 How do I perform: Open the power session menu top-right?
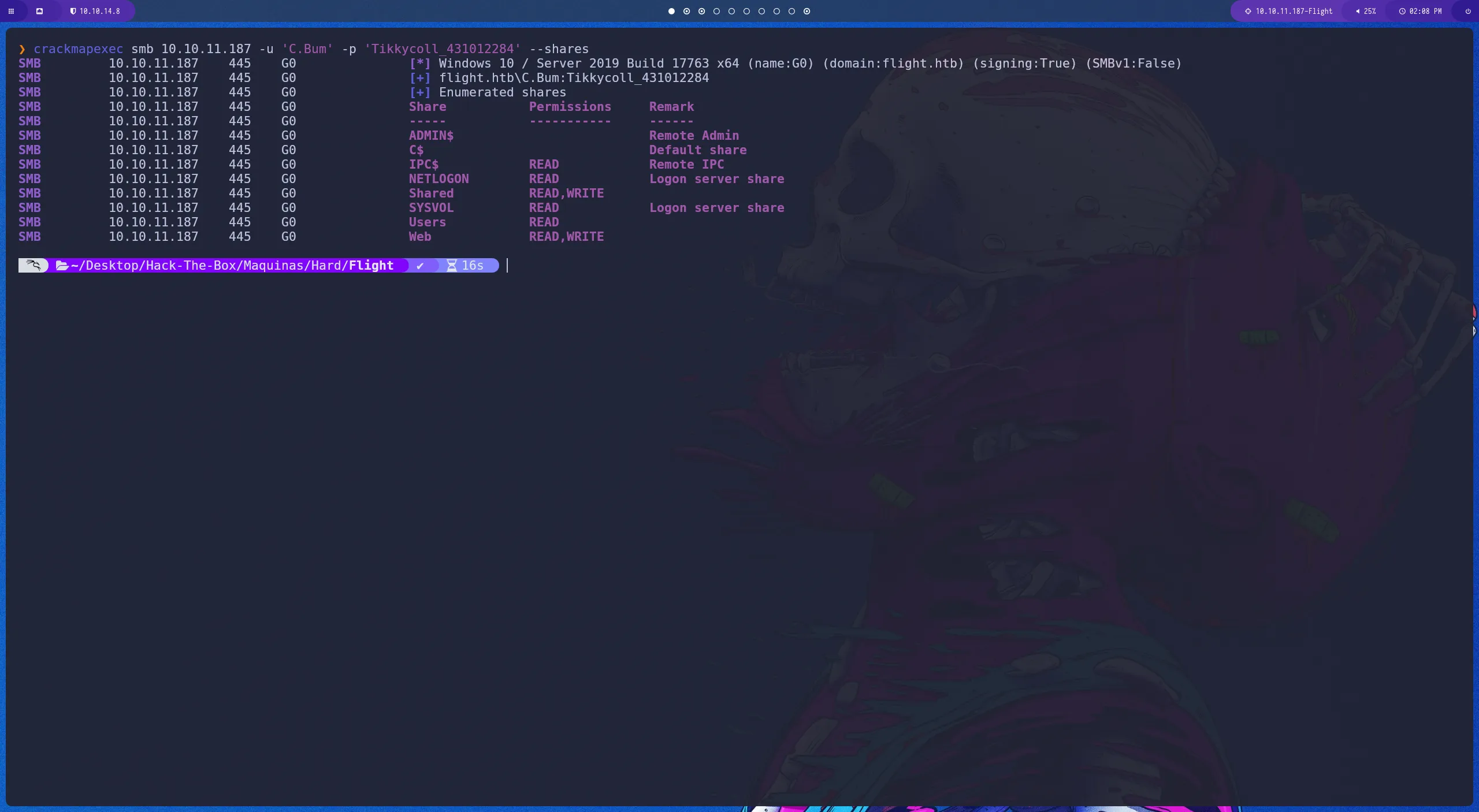[1467, 11]
